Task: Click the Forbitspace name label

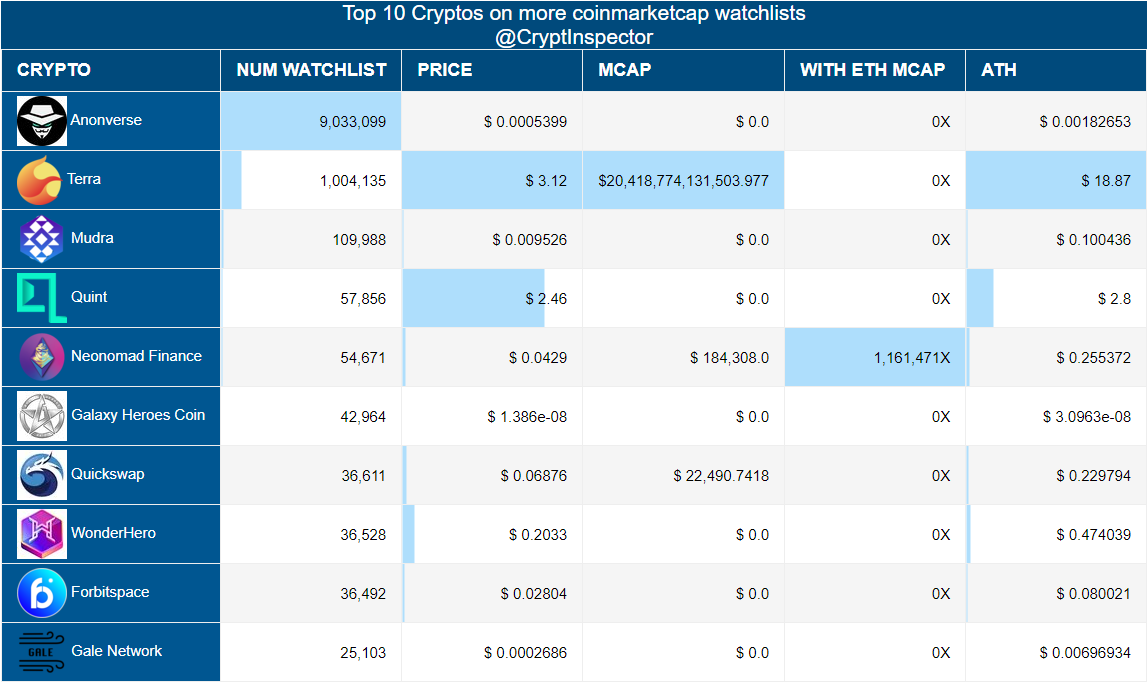Action: click(110, 592)
